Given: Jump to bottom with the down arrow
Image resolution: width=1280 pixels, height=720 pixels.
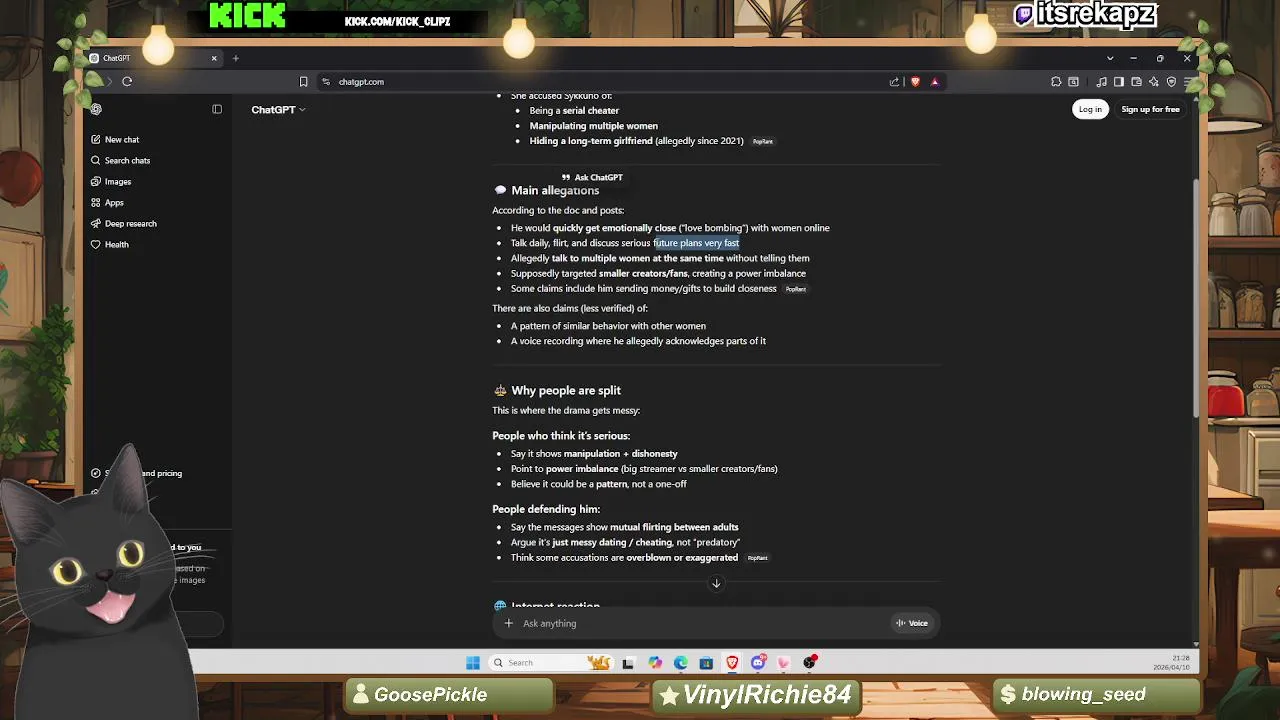Looking at the screenshot, I should point(716,584).
